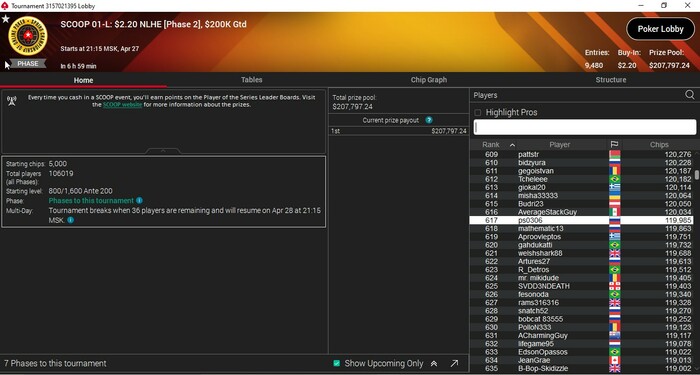This screenshot has height=375, width=700.
Task: Toggle the Highlight Pros checkbox
Action: [x=478, y=112]
